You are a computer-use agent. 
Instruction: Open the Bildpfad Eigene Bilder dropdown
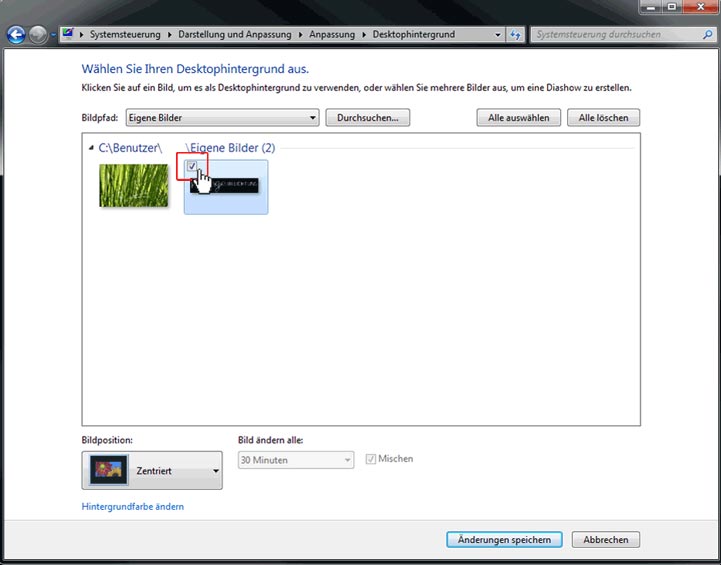pos(222,118)
